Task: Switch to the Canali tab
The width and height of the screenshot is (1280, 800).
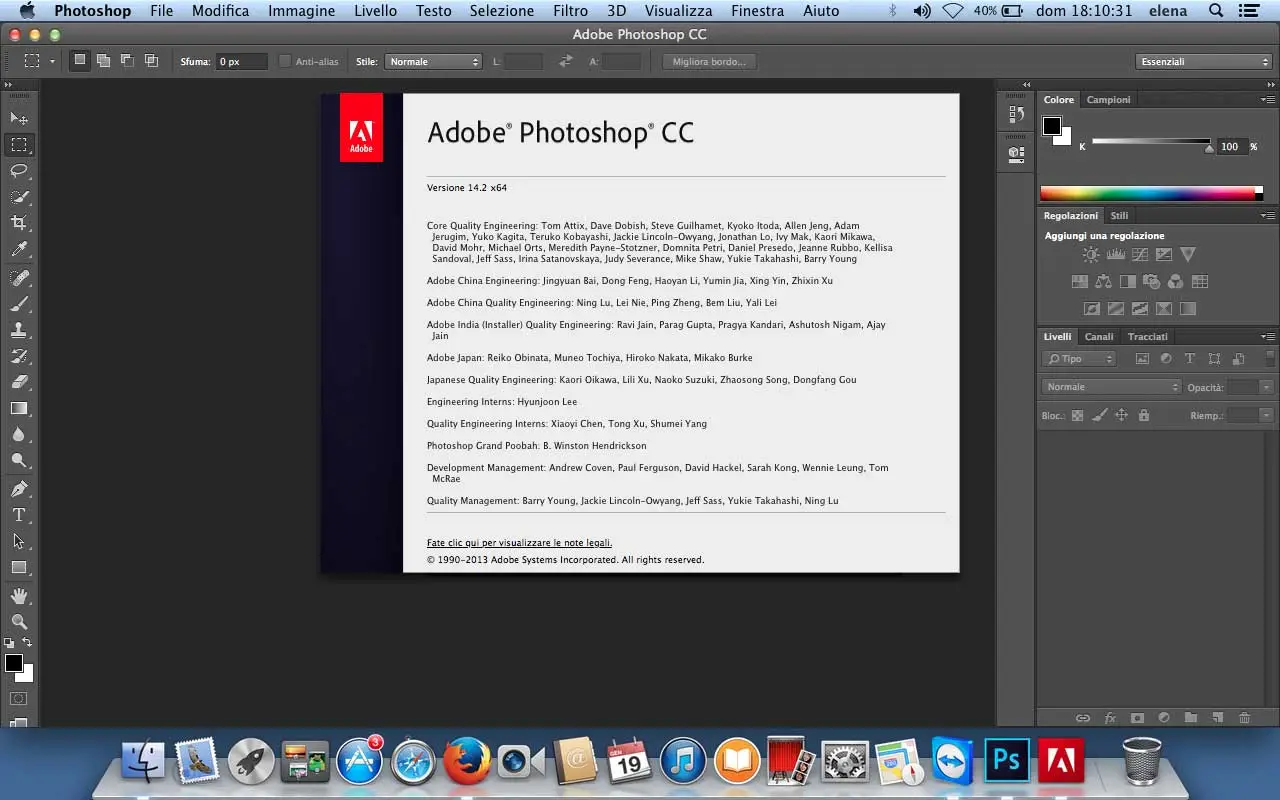Action: pyautogui.click(x=1098, y=337)
